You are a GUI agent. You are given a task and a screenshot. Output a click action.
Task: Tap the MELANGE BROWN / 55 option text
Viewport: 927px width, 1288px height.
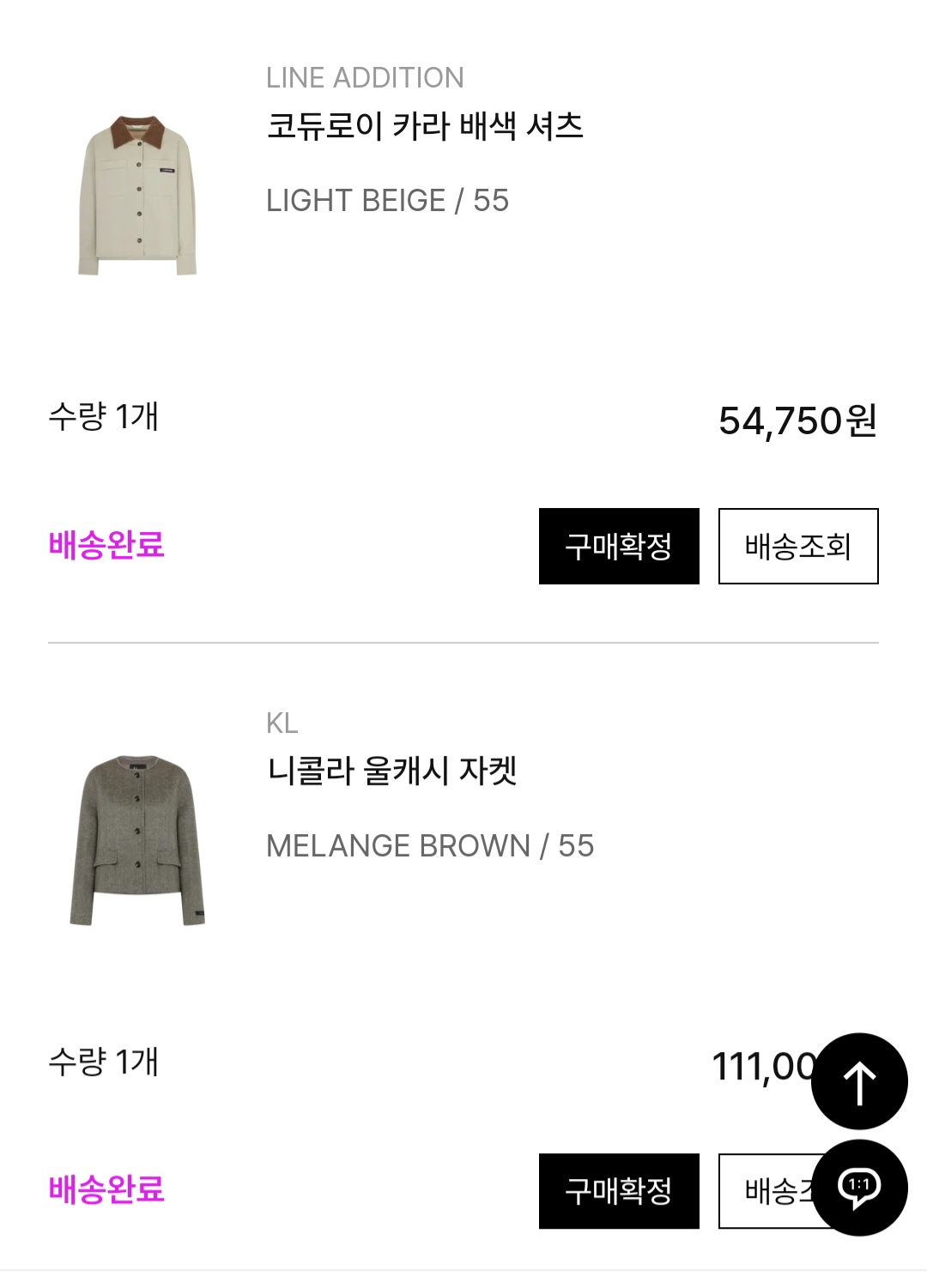430,846
